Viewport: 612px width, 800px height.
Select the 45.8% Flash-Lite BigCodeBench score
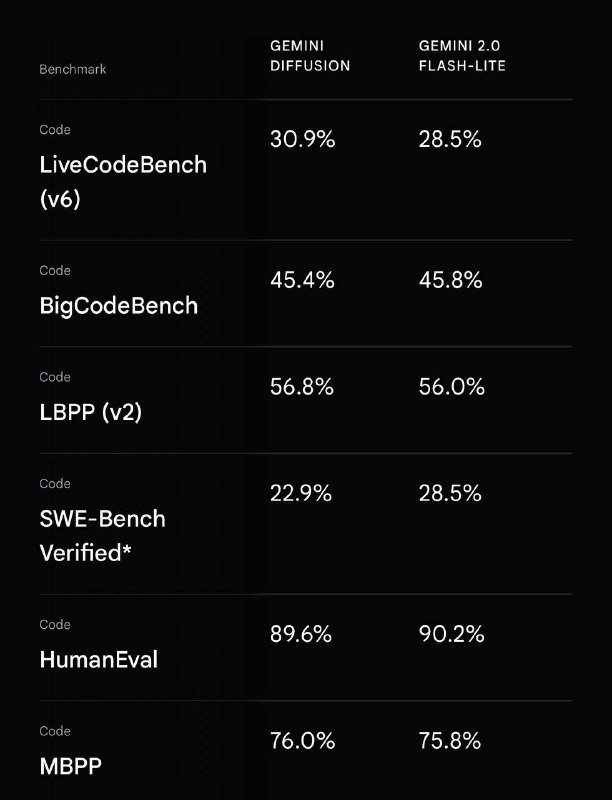(x=450, y=280)
